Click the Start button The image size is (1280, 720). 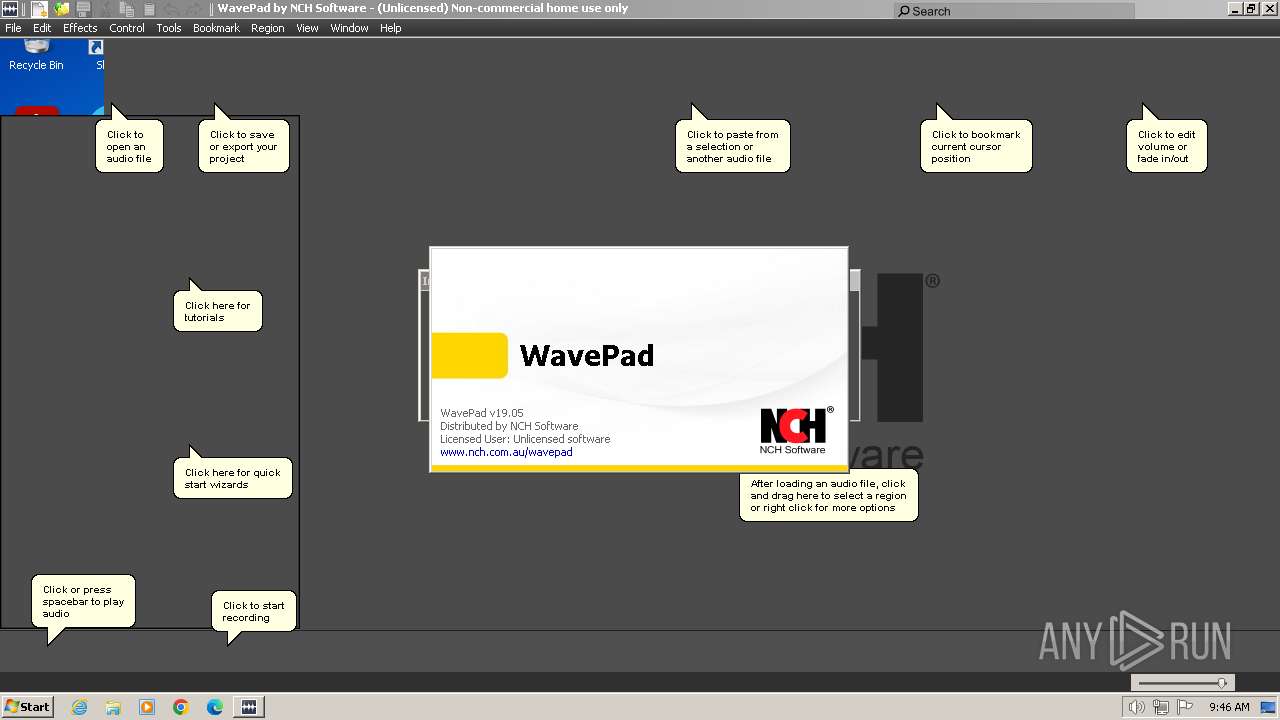point(27,707)
